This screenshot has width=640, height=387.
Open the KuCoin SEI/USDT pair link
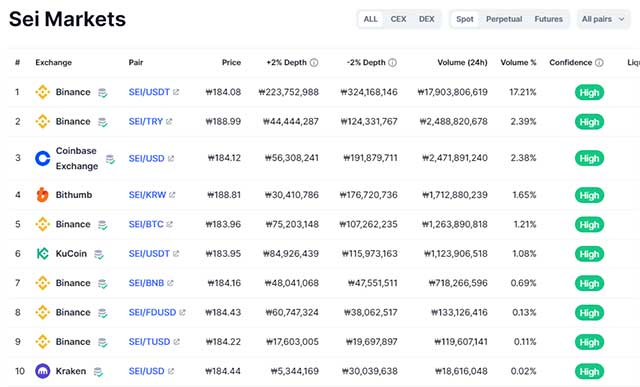coord(149,254)
